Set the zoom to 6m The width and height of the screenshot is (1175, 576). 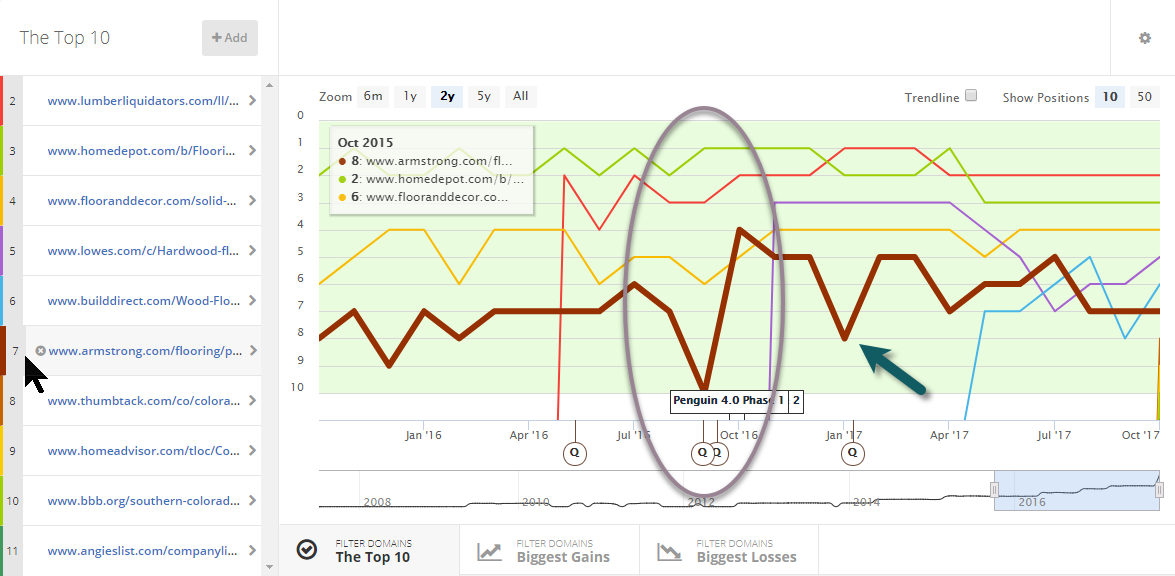[373, 96]
